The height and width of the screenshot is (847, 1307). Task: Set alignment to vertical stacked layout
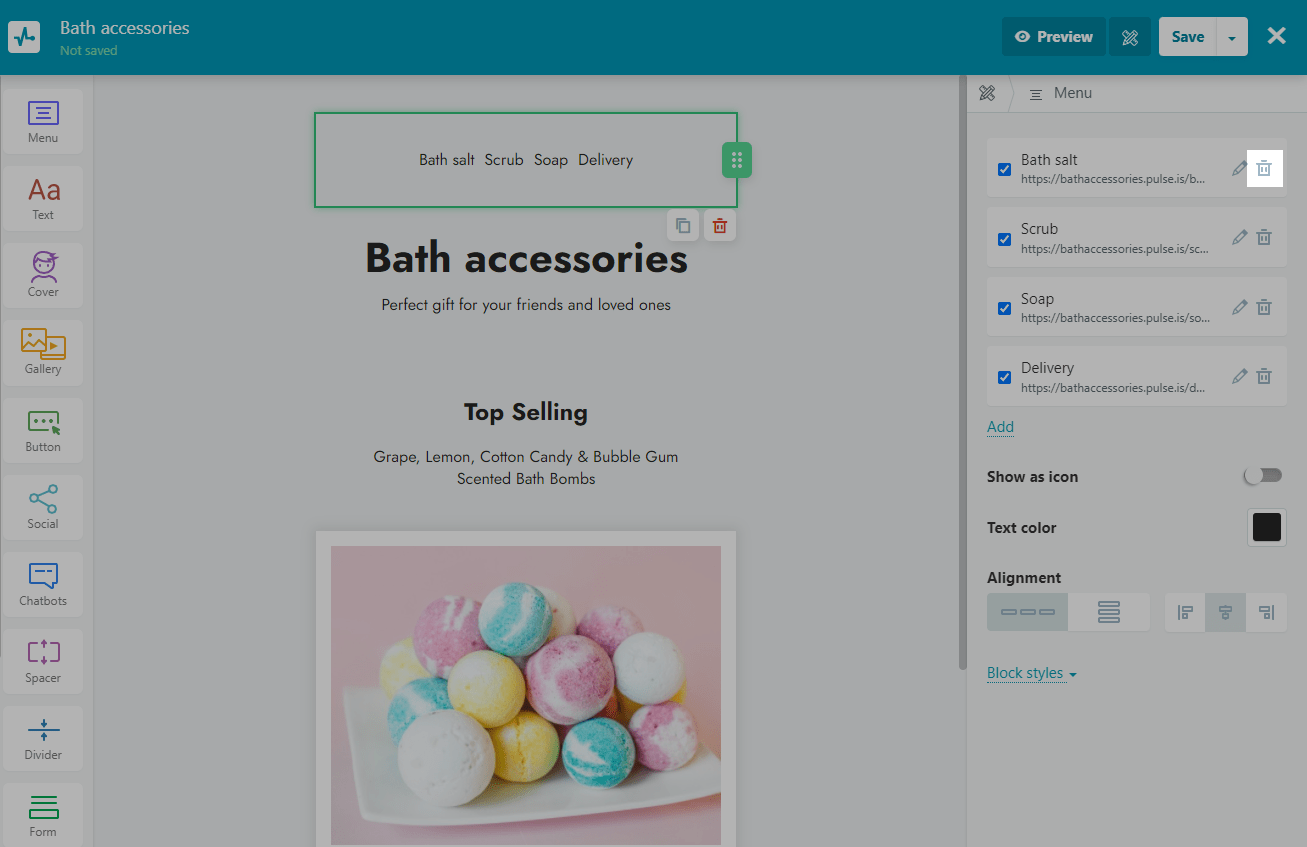coord(1108,612)
